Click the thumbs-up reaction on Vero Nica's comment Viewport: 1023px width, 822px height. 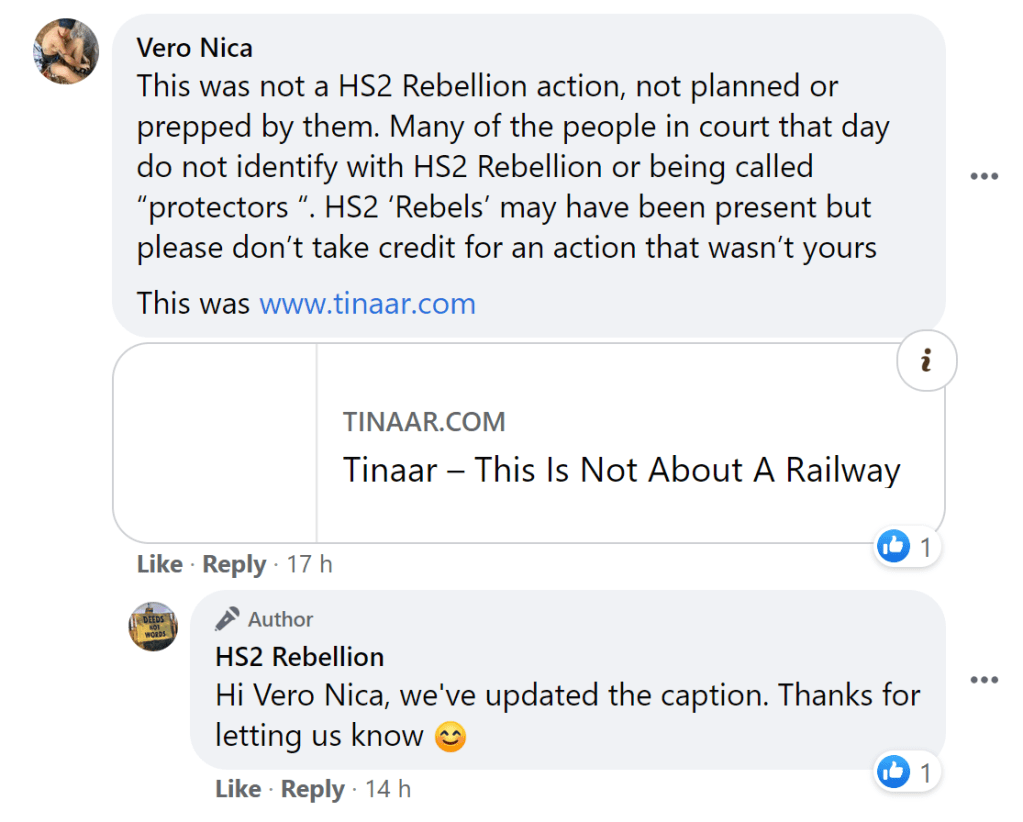point(894,546)
